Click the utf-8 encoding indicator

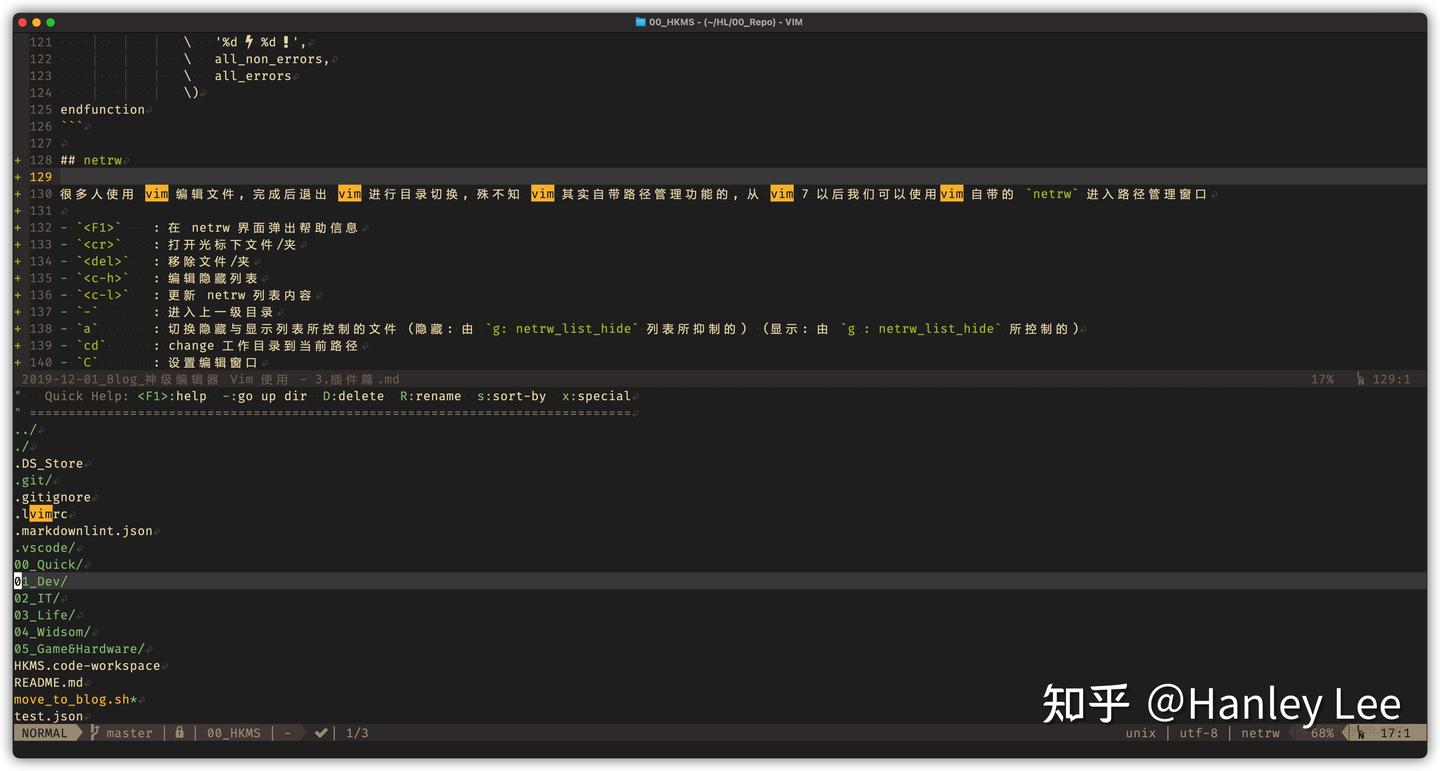pos(1200,733)
